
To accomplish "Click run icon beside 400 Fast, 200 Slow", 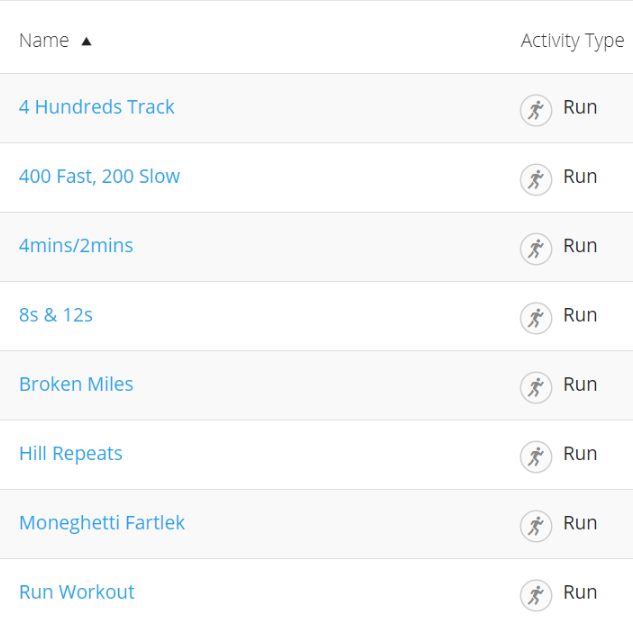I will [x=536, y=178].
